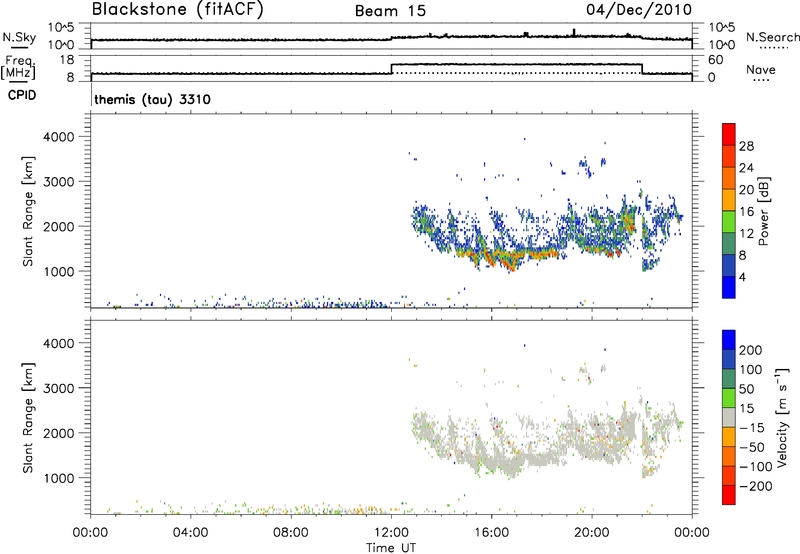Click the '-15' Velocity colorbar label

(x=752, y=428)
